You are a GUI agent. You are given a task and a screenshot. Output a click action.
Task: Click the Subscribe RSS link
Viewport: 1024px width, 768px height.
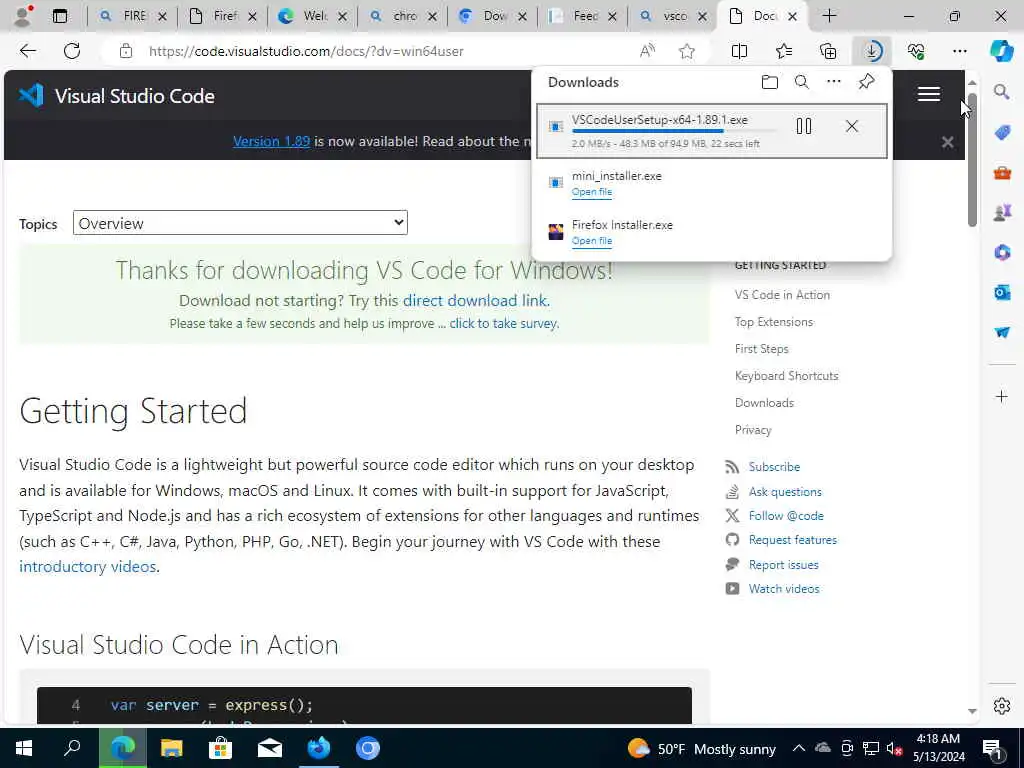774,467
